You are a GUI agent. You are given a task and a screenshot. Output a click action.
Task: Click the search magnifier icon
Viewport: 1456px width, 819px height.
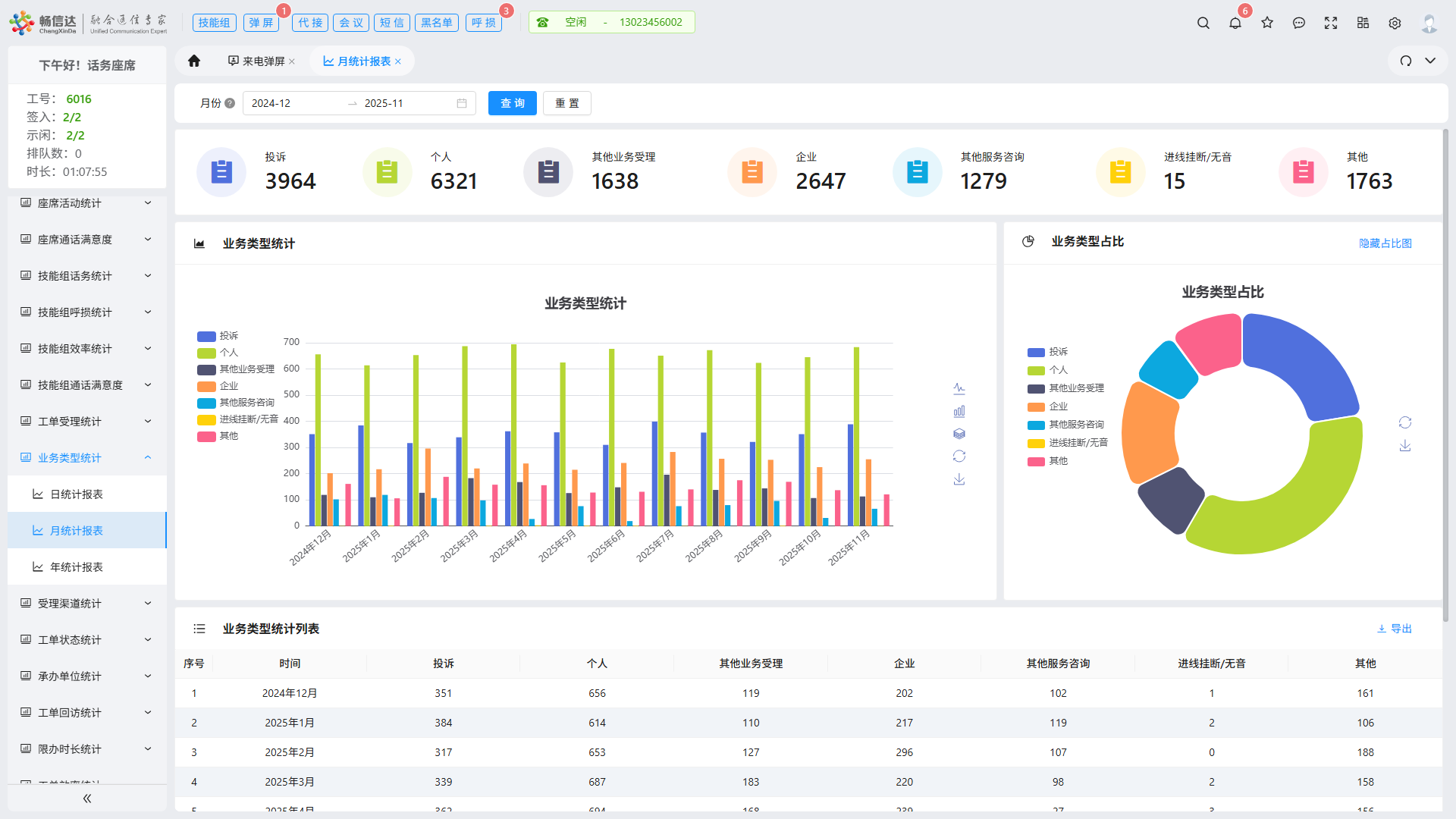tap(1203, 23)
